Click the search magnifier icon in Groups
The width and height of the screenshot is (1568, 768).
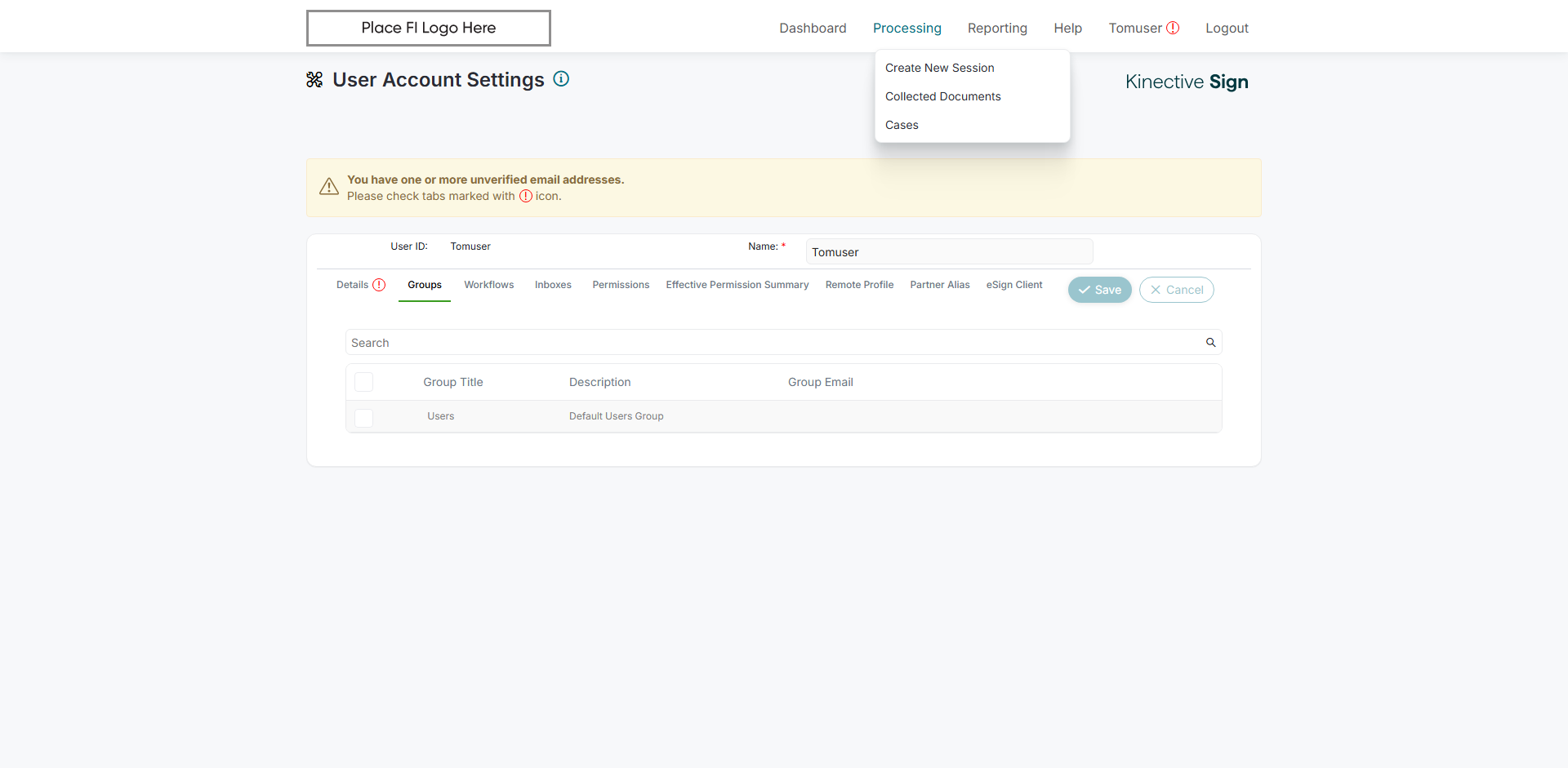1211,343
